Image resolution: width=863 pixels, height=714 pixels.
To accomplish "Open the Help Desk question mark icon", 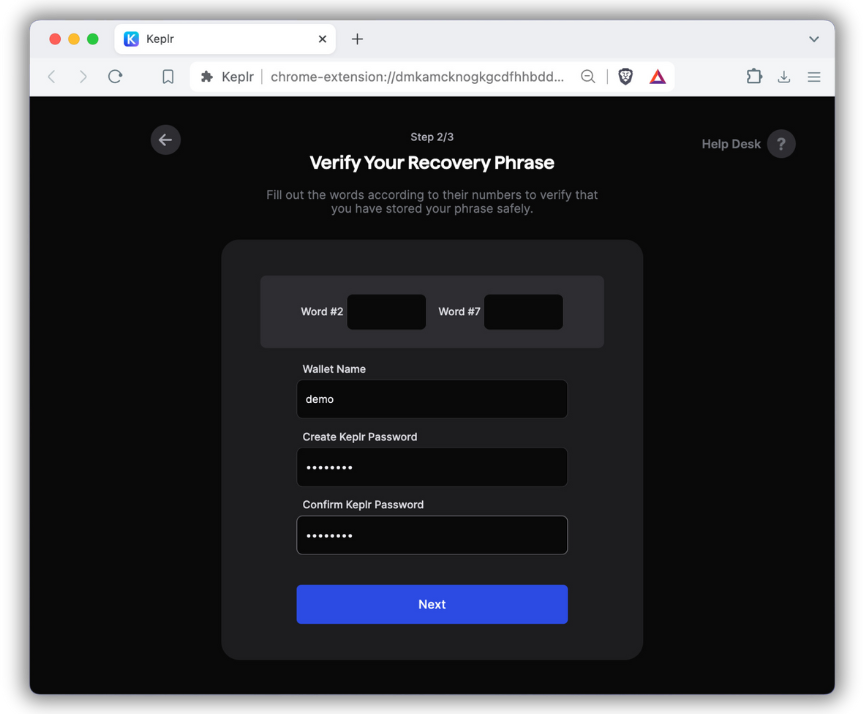I will (781, 144).
